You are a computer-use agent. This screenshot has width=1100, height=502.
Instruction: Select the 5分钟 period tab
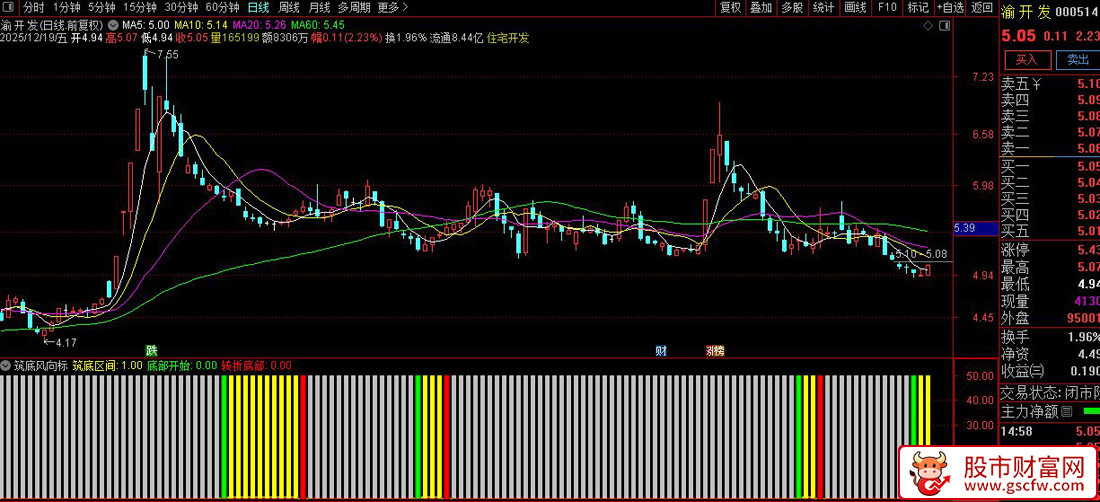(x=102, y=8)
